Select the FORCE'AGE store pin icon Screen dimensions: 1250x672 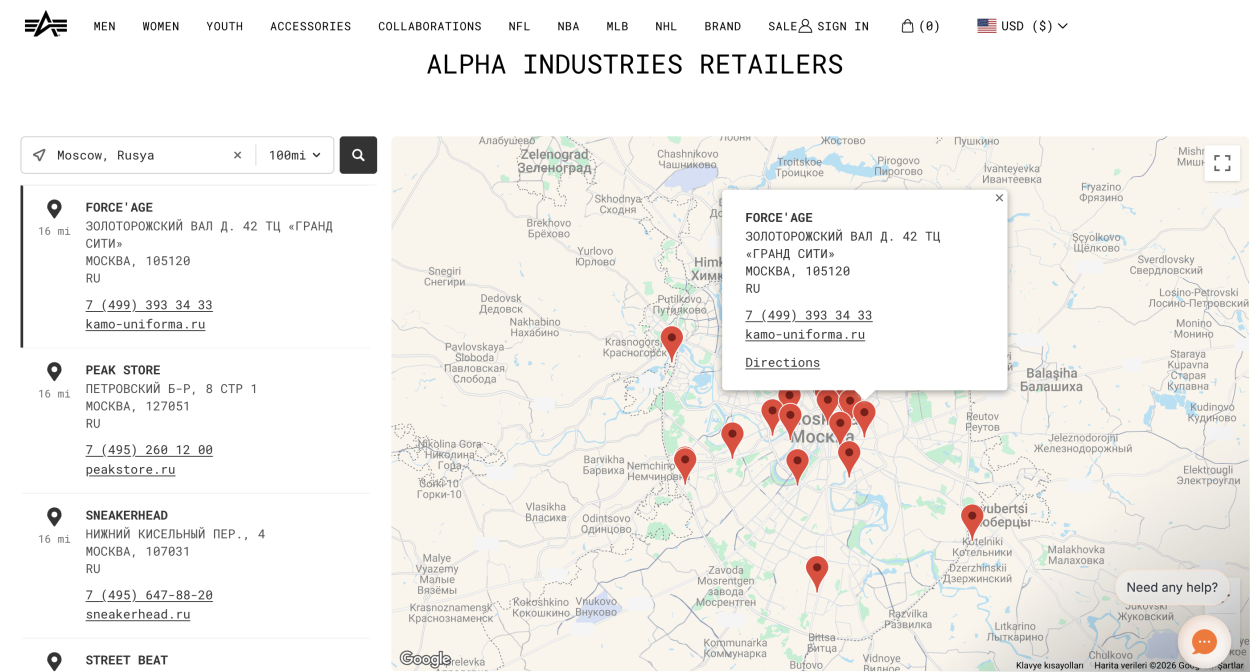click(54, 209)
